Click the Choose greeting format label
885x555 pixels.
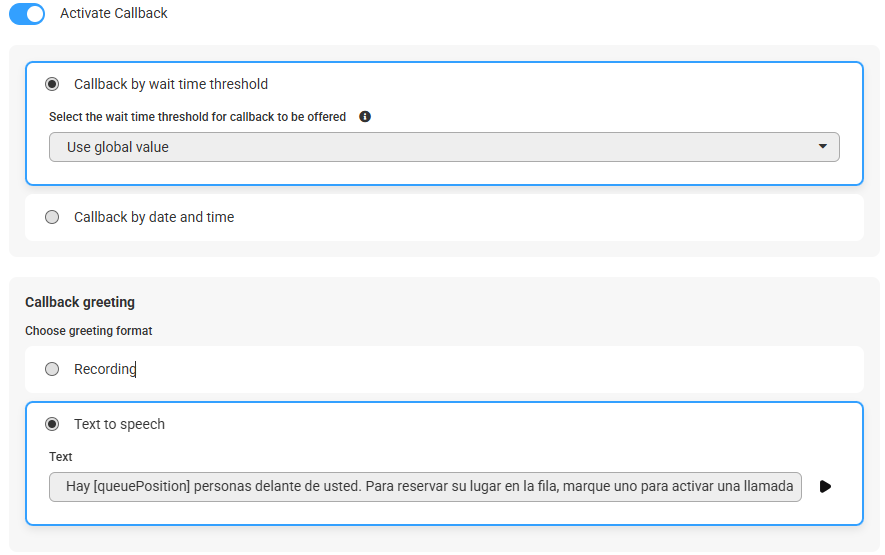pyautogui.click(x=89, y=331)
